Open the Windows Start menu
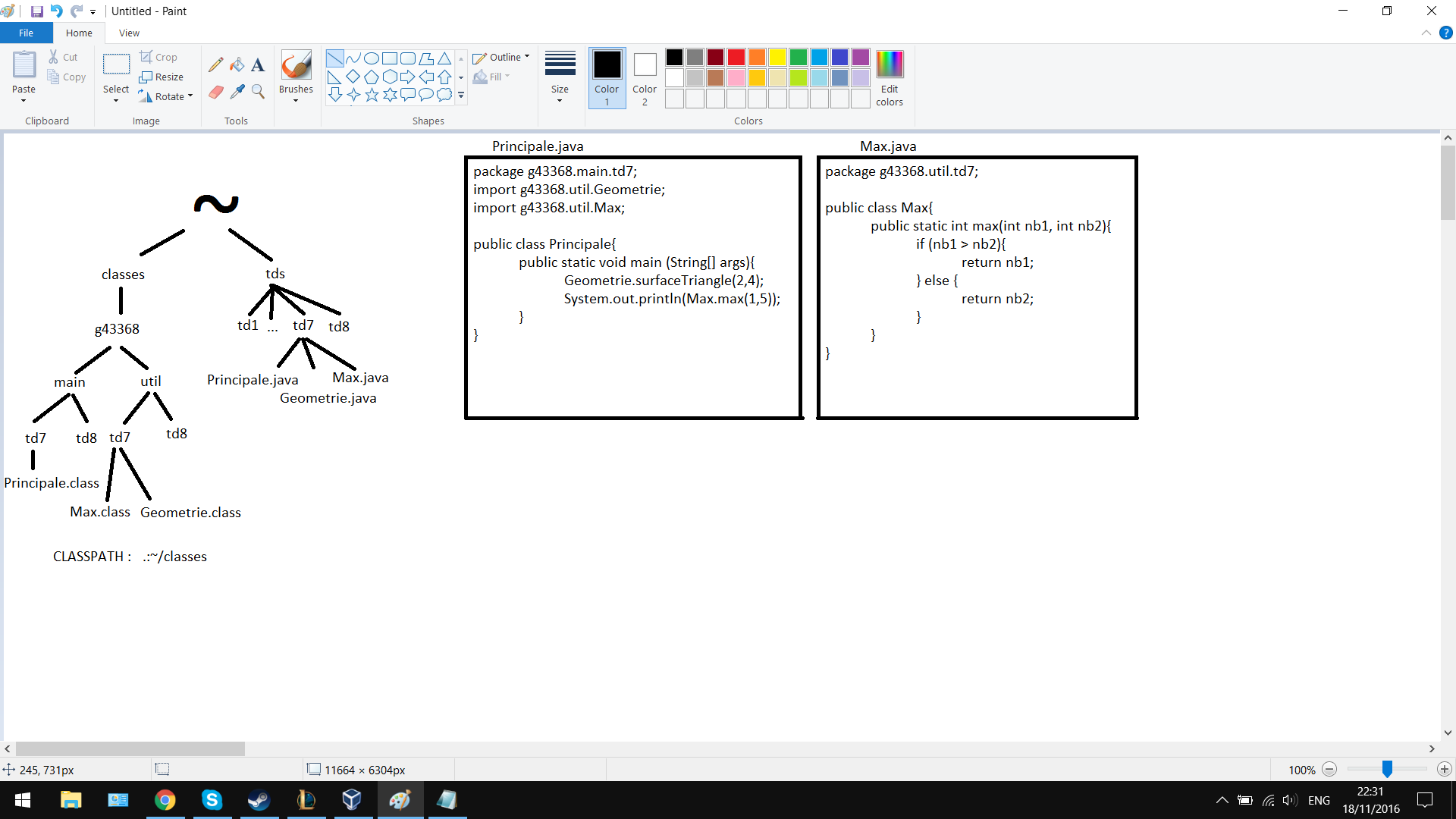This screenshot has height=819, width=1456. (x=23, y=800)
